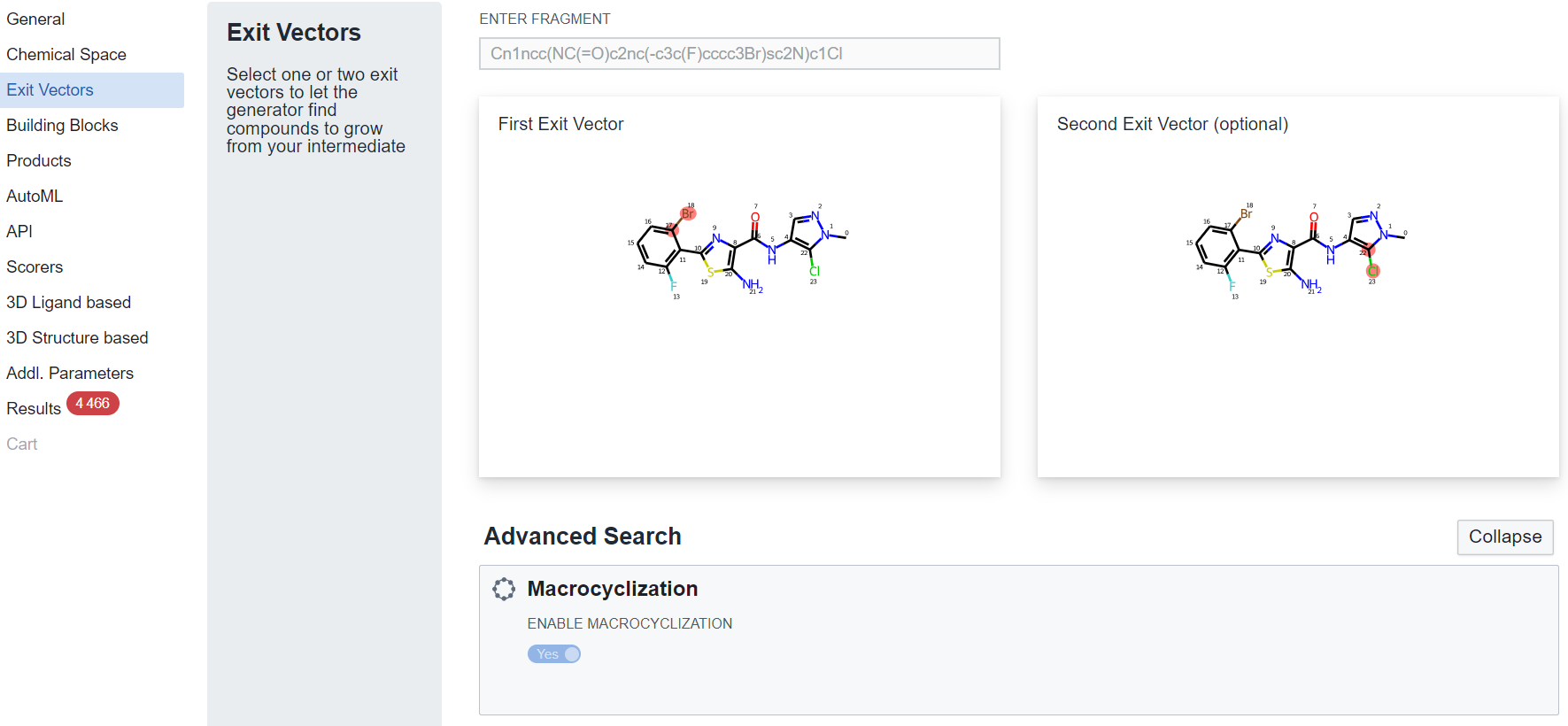Collapse the Advanced Search section
The width and height of the screenshot is (1568, 726).
coord(1504,537)
